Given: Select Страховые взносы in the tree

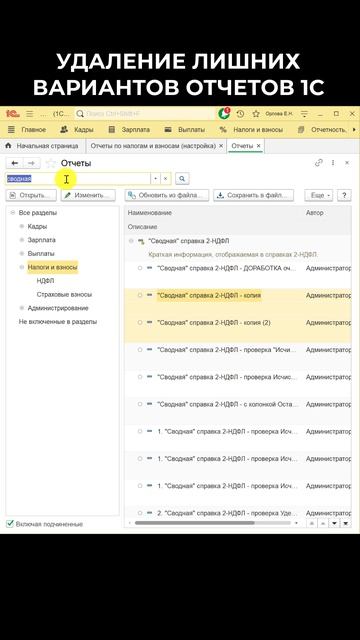Looking at the screenshot, I should click(x=64, y=294).
